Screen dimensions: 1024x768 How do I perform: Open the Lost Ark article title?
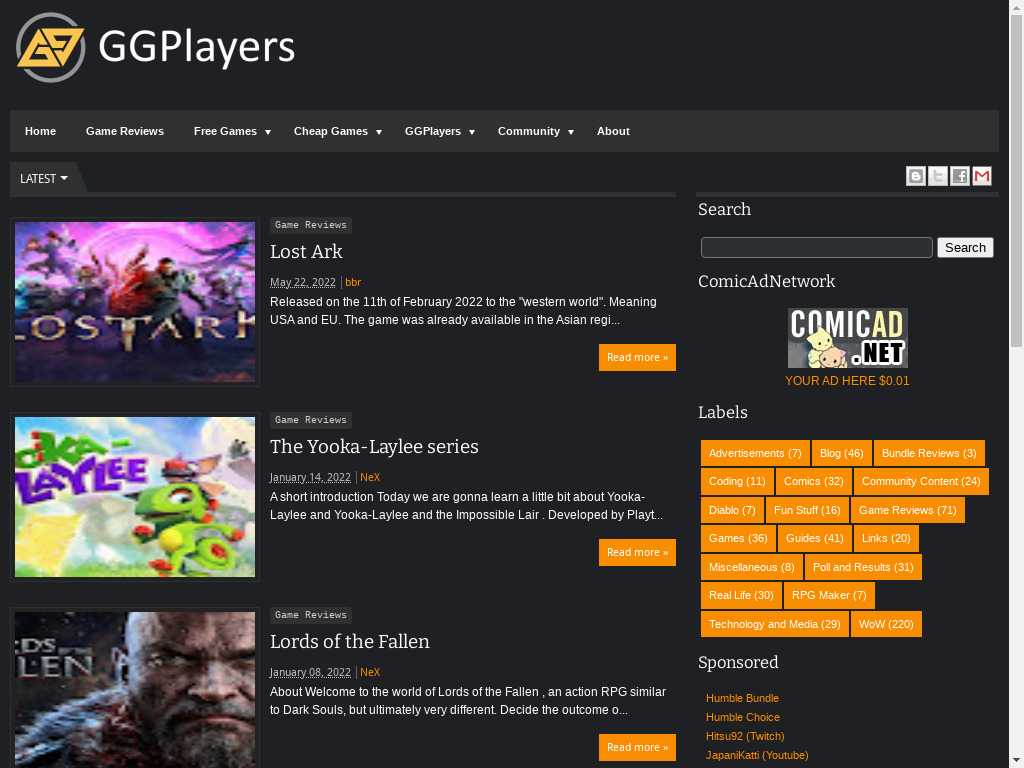306,251
